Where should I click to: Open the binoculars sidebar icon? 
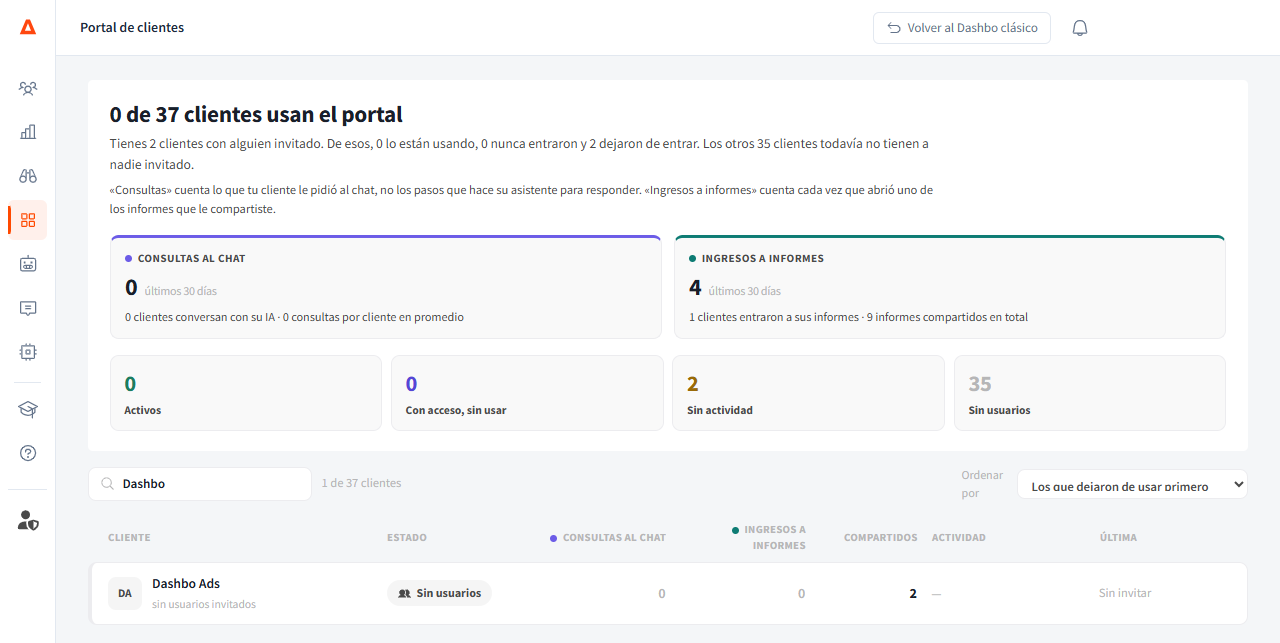(x=28, y=176)
